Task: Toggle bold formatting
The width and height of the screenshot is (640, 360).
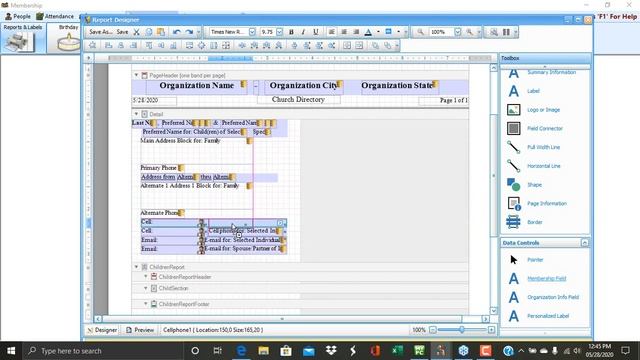Action: coord(291,32)
